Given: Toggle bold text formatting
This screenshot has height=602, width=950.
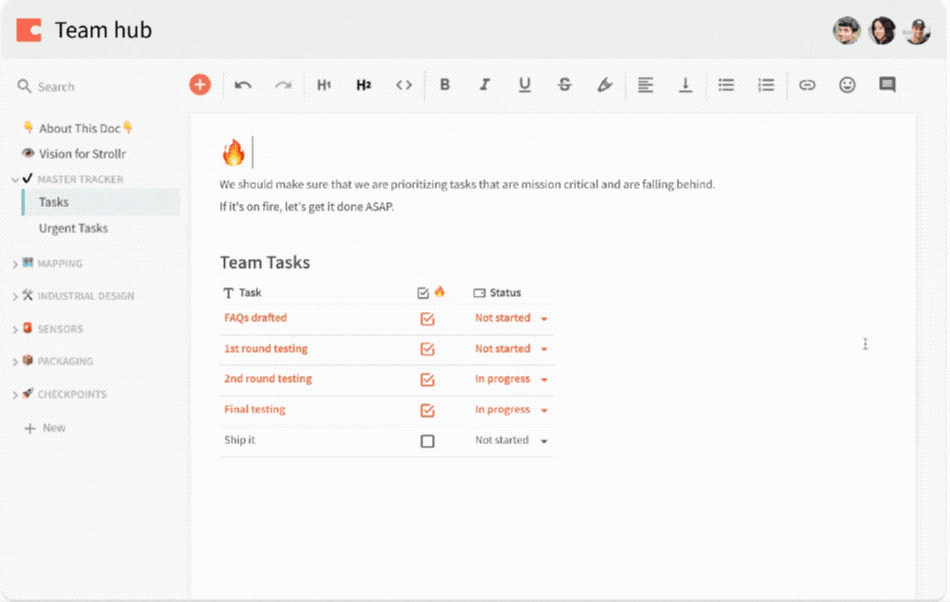Looking at the screenshot, I should click(445, 85).
